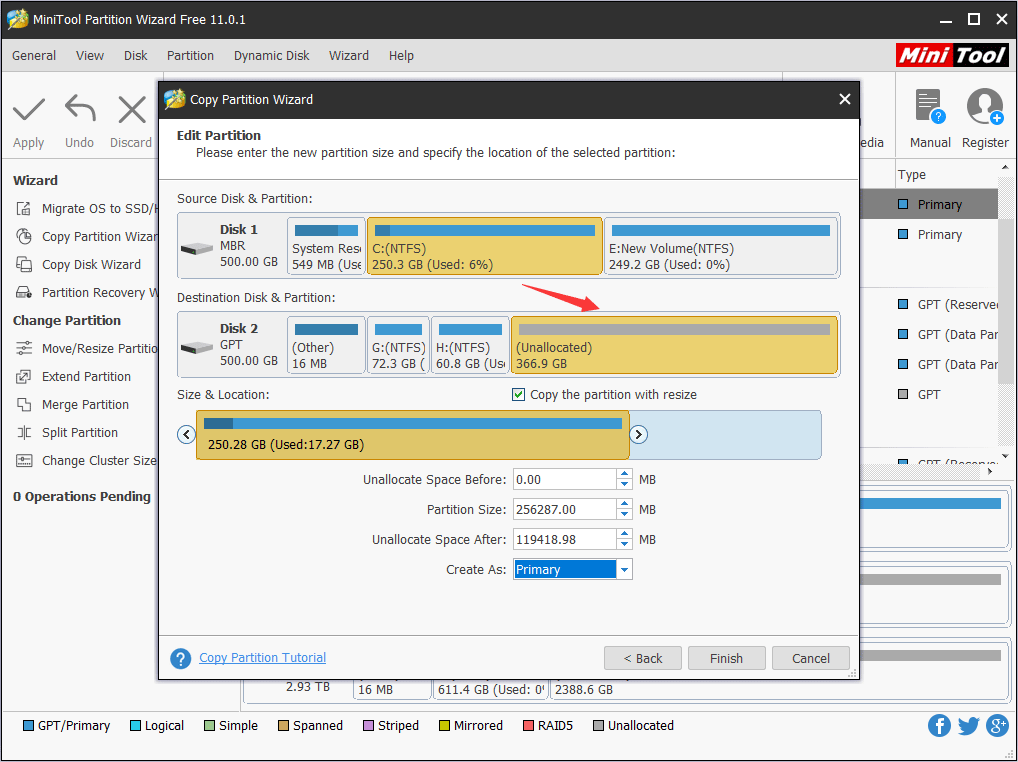Click the left arrow partition handle
Image resolution: width=1018 pixels, height=762 pixels.
tap(186, 435)
